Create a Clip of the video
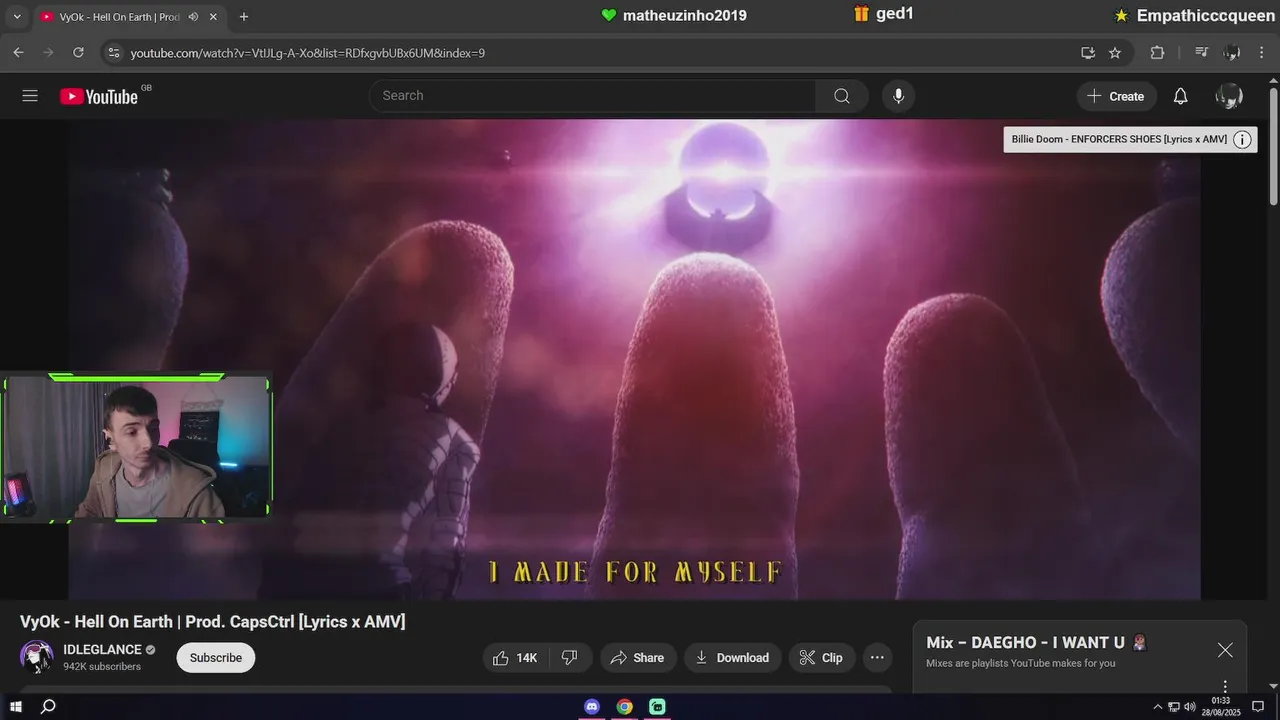The height and width of the screenshot is (720, 1280). [822, 657]
